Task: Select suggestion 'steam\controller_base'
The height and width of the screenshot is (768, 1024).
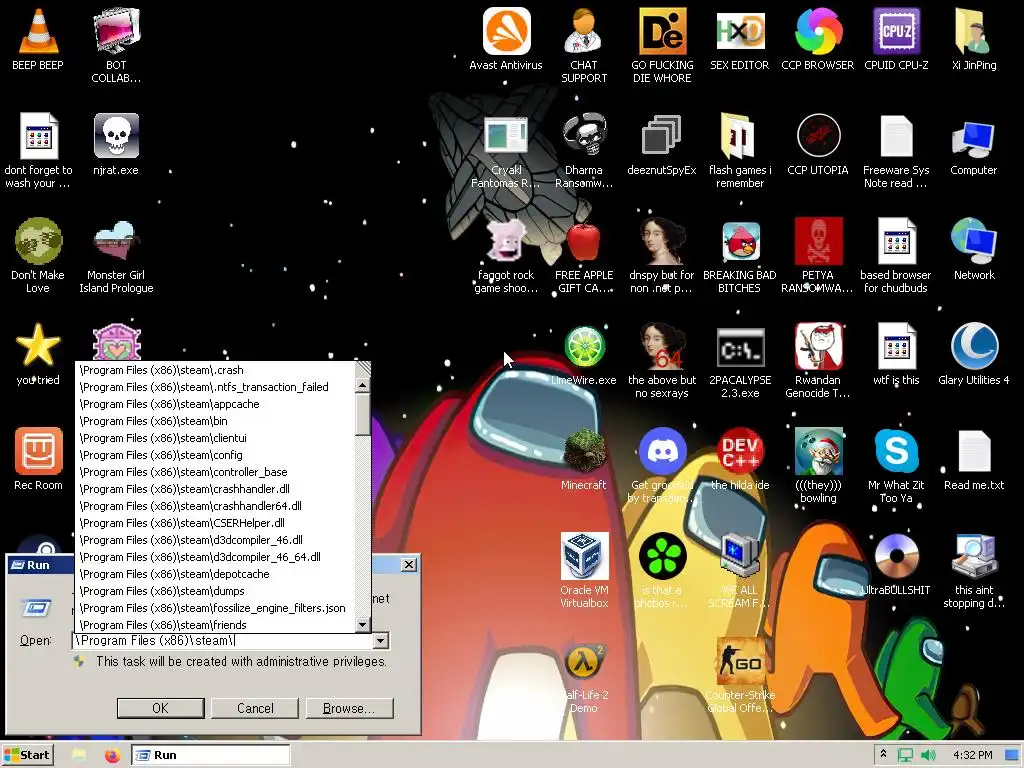Action: [216, 472]
